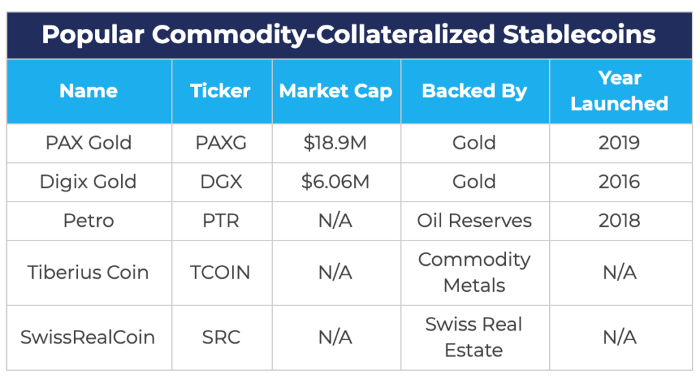Select the Commodity Metals cell
This screenshot has height=383, width=700.
click(x=475, y=272)
